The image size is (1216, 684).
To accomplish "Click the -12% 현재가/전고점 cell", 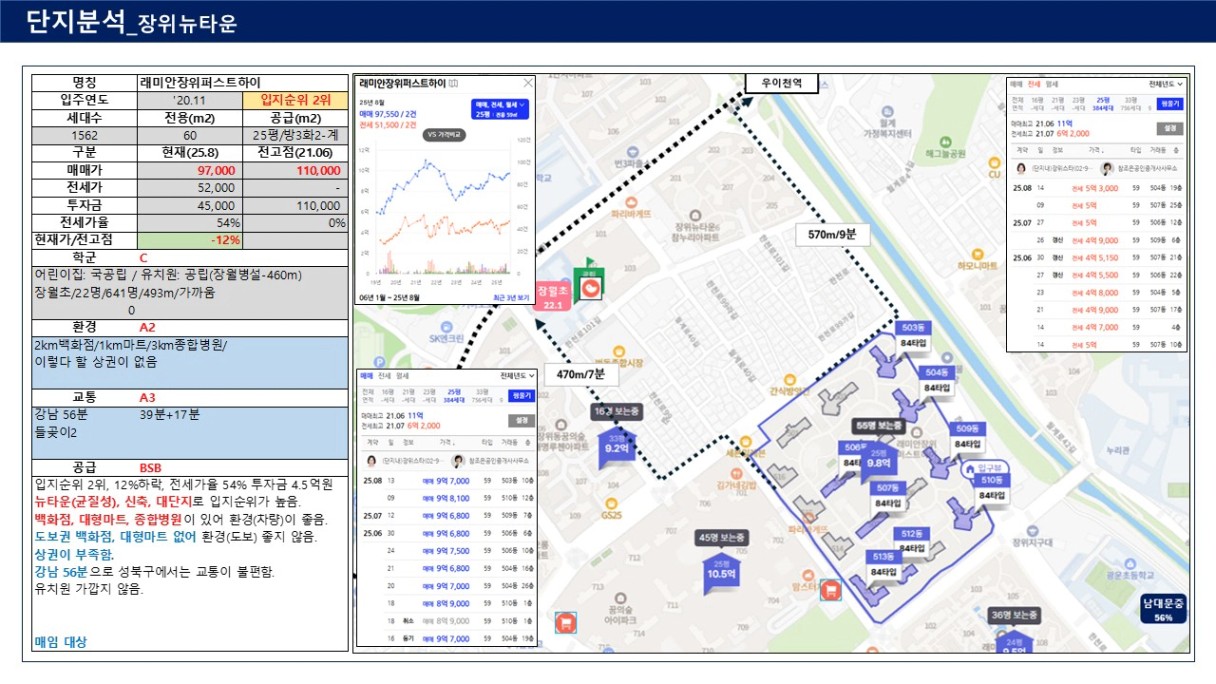I will tap(191, 240).
